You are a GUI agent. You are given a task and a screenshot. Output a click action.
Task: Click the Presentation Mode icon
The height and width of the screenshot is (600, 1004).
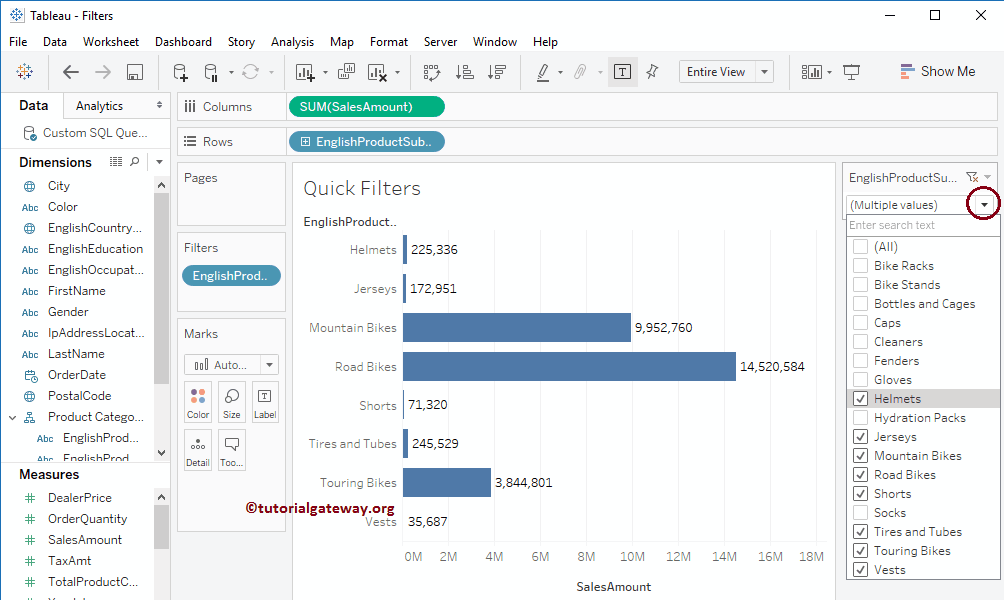[851, 72]
